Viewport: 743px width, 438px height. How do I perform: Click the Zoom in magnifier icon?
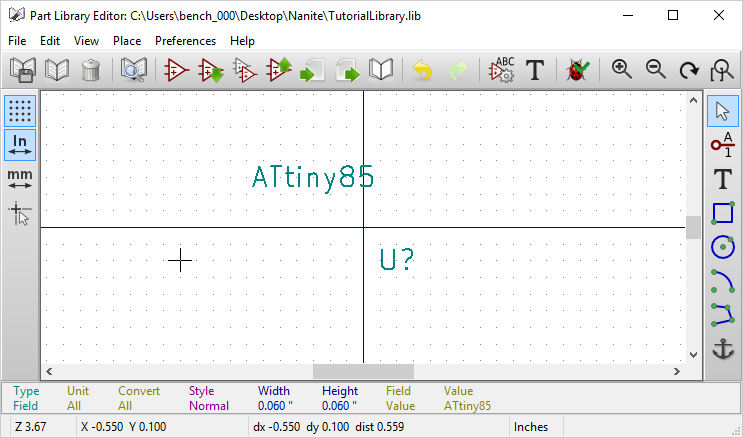[622, 70]
